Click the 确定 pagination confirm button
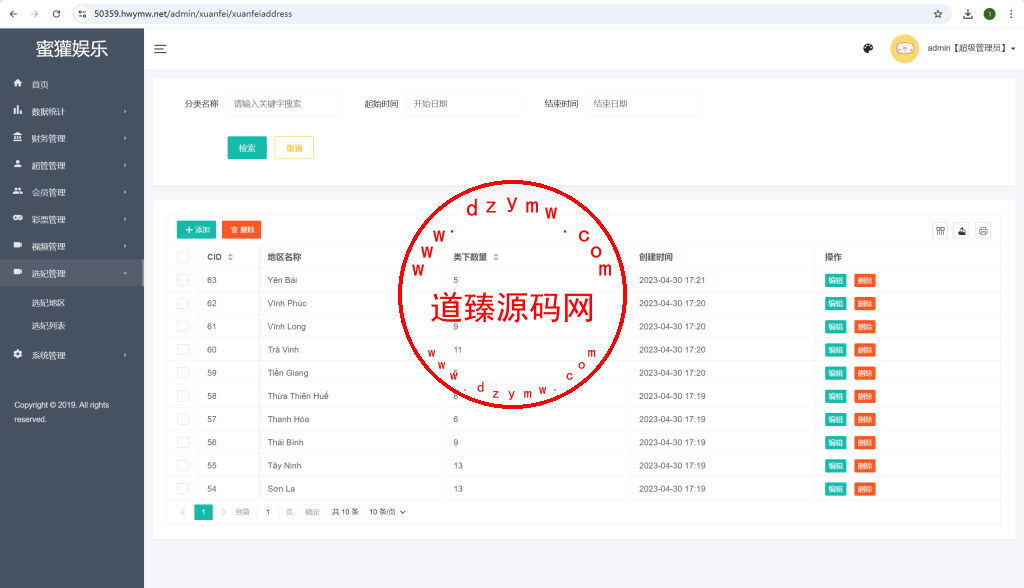The image size is (1024, 588). click(313, 512)
